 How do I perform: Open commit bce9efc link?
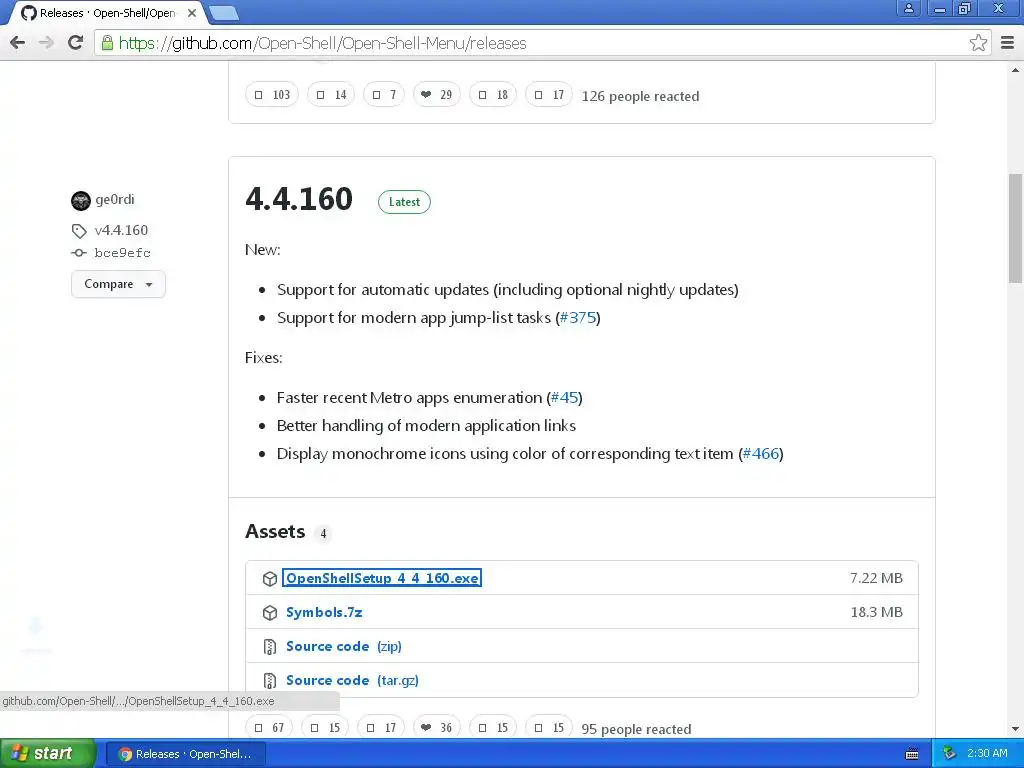coord(122,253)
